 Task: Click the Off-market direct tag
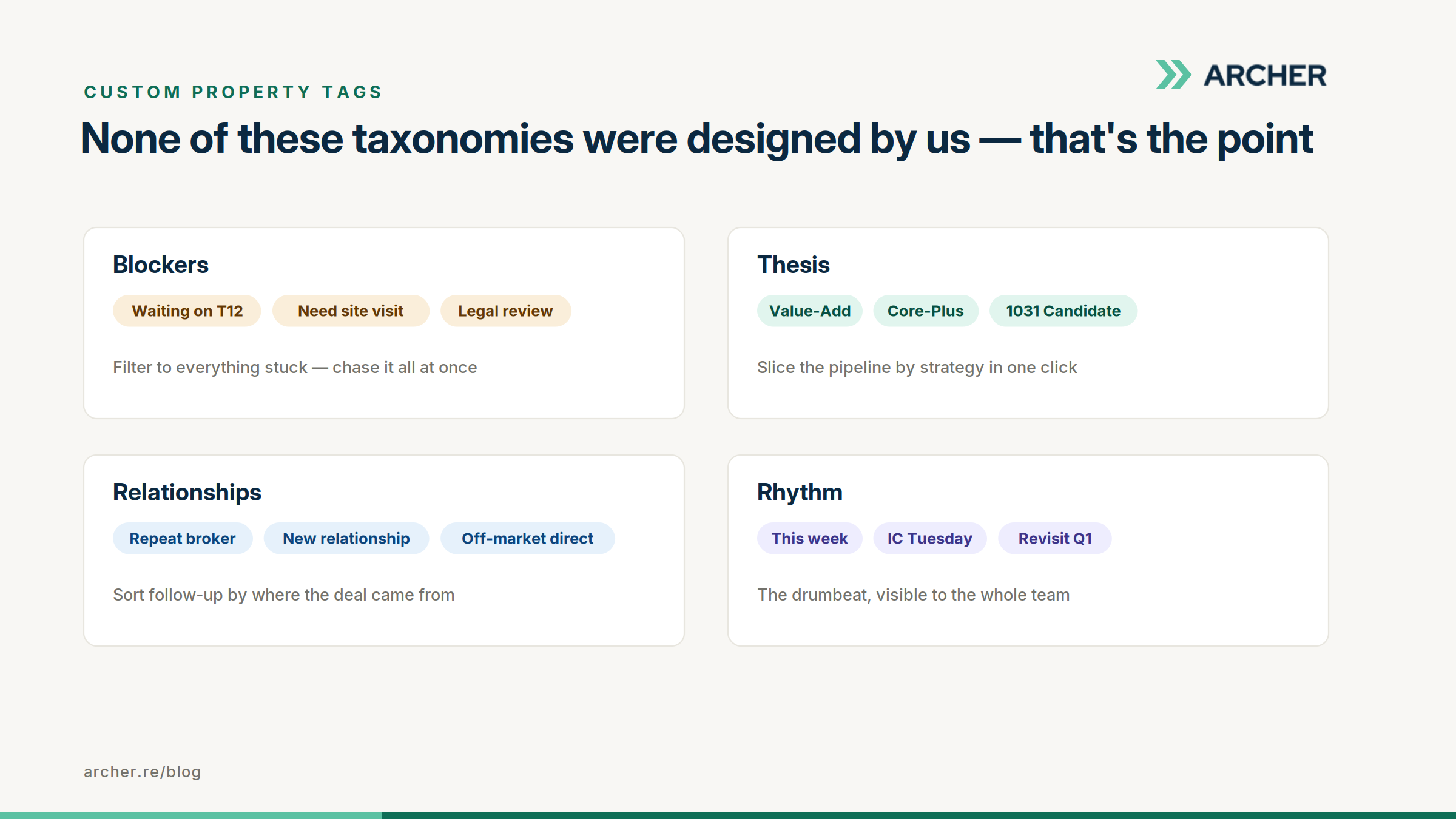(528, 538)
